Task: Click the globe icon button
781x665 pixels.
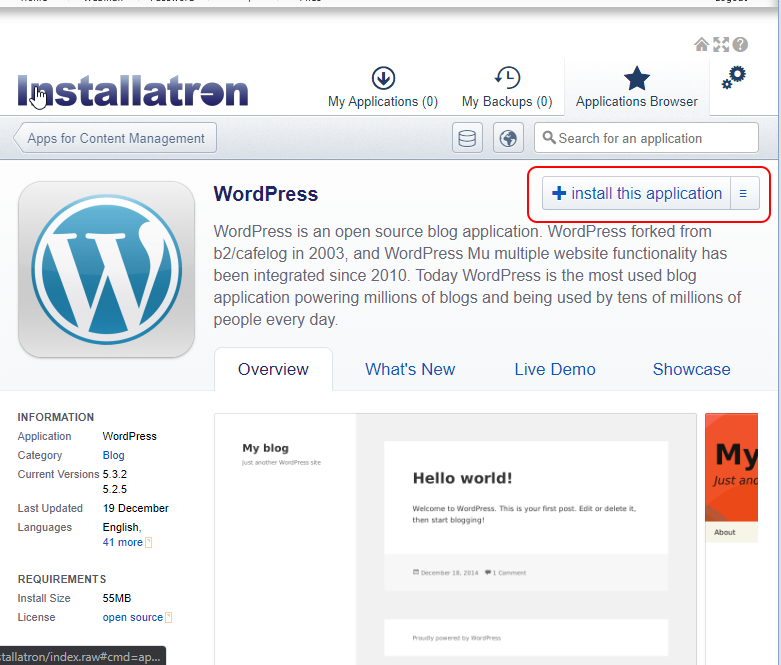Action: click(x=508, y=138)
